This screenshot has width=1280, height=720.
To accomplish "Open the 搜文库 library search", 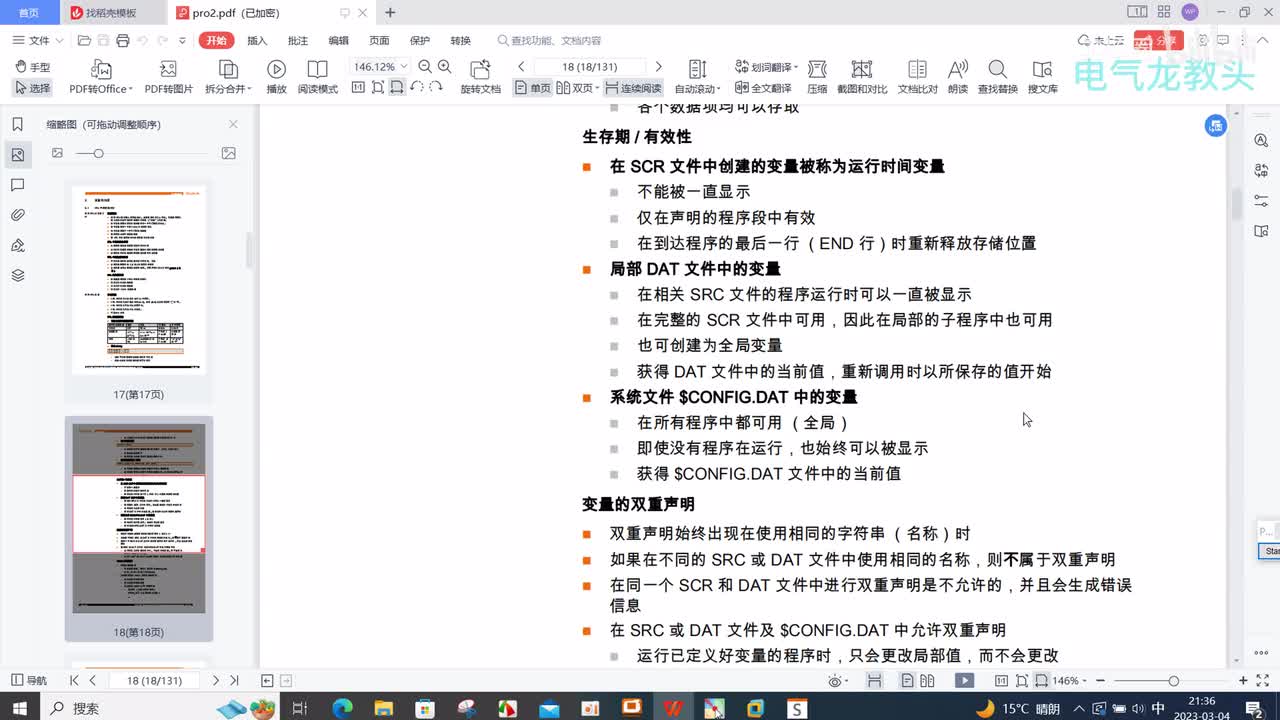I will [x=1042, y=77].
